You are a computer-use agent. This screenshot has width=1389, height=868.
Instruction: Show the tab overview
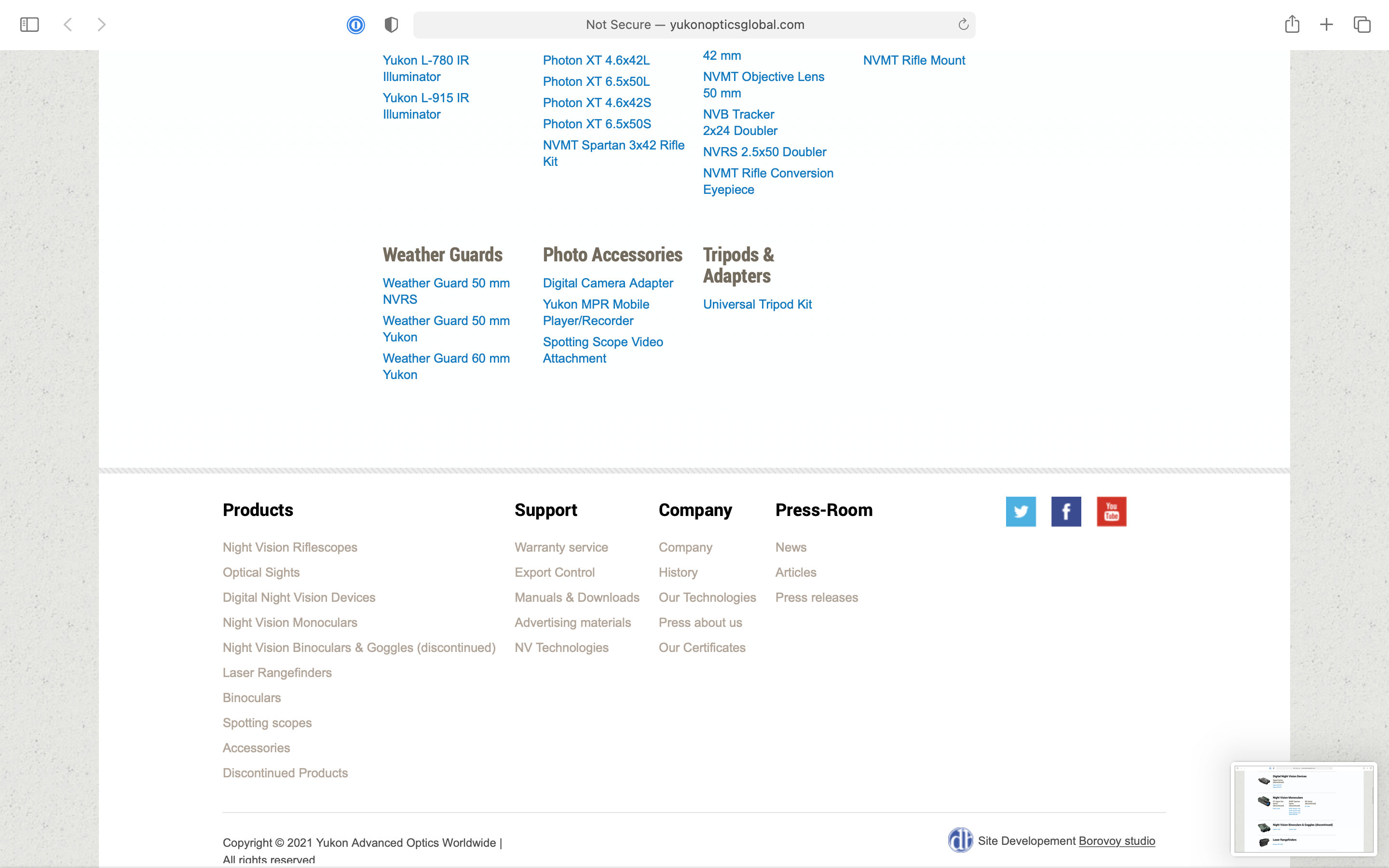click(1362, 25)
